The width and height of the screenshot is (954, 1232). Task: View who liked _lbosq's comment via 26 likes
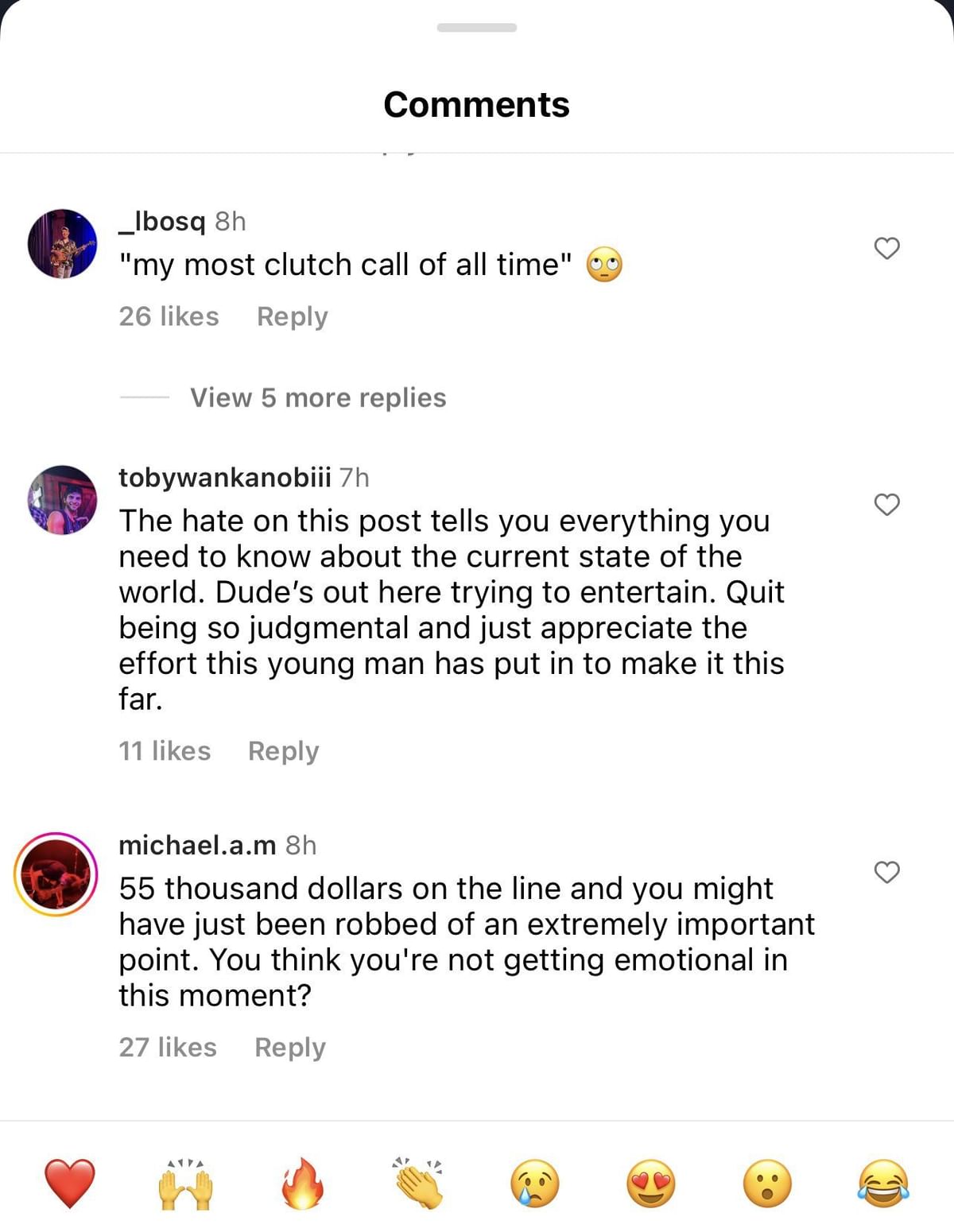pos(168,316)
